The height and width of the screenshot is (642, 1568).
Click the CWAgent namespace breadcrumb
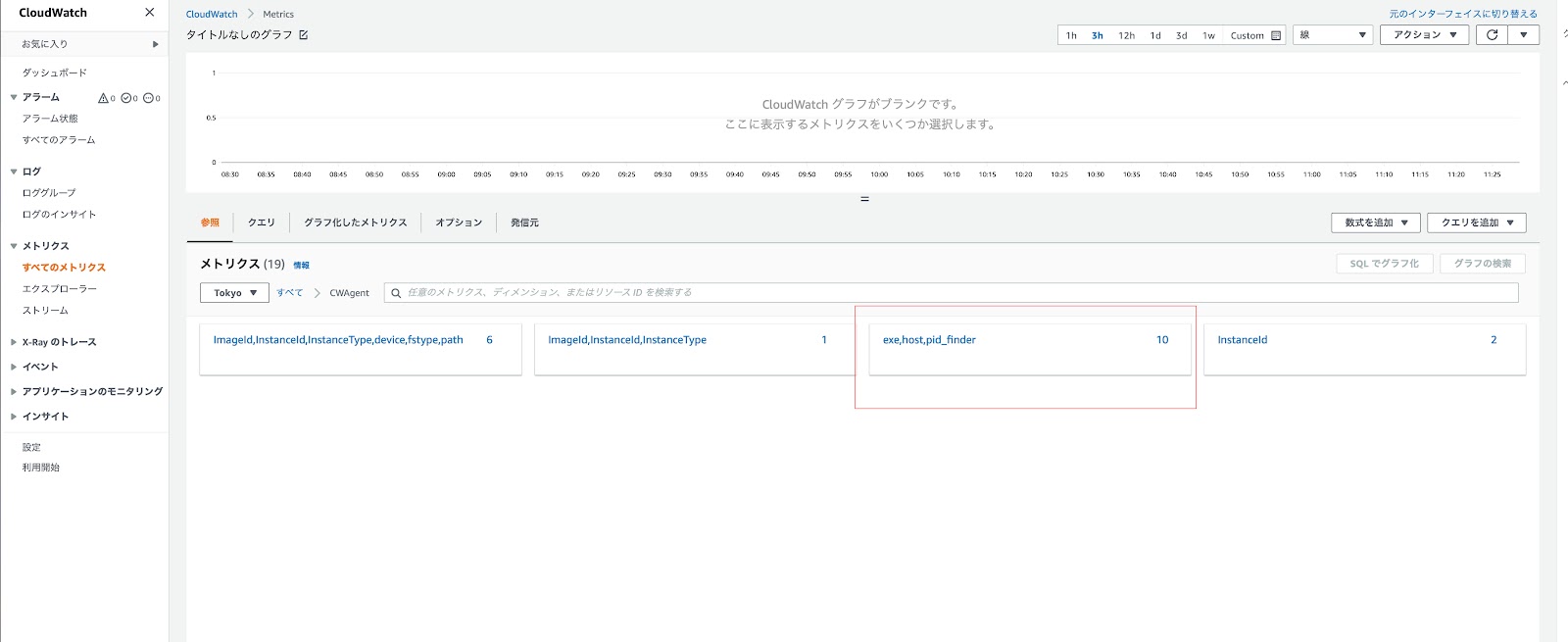[x=350, y=293]
